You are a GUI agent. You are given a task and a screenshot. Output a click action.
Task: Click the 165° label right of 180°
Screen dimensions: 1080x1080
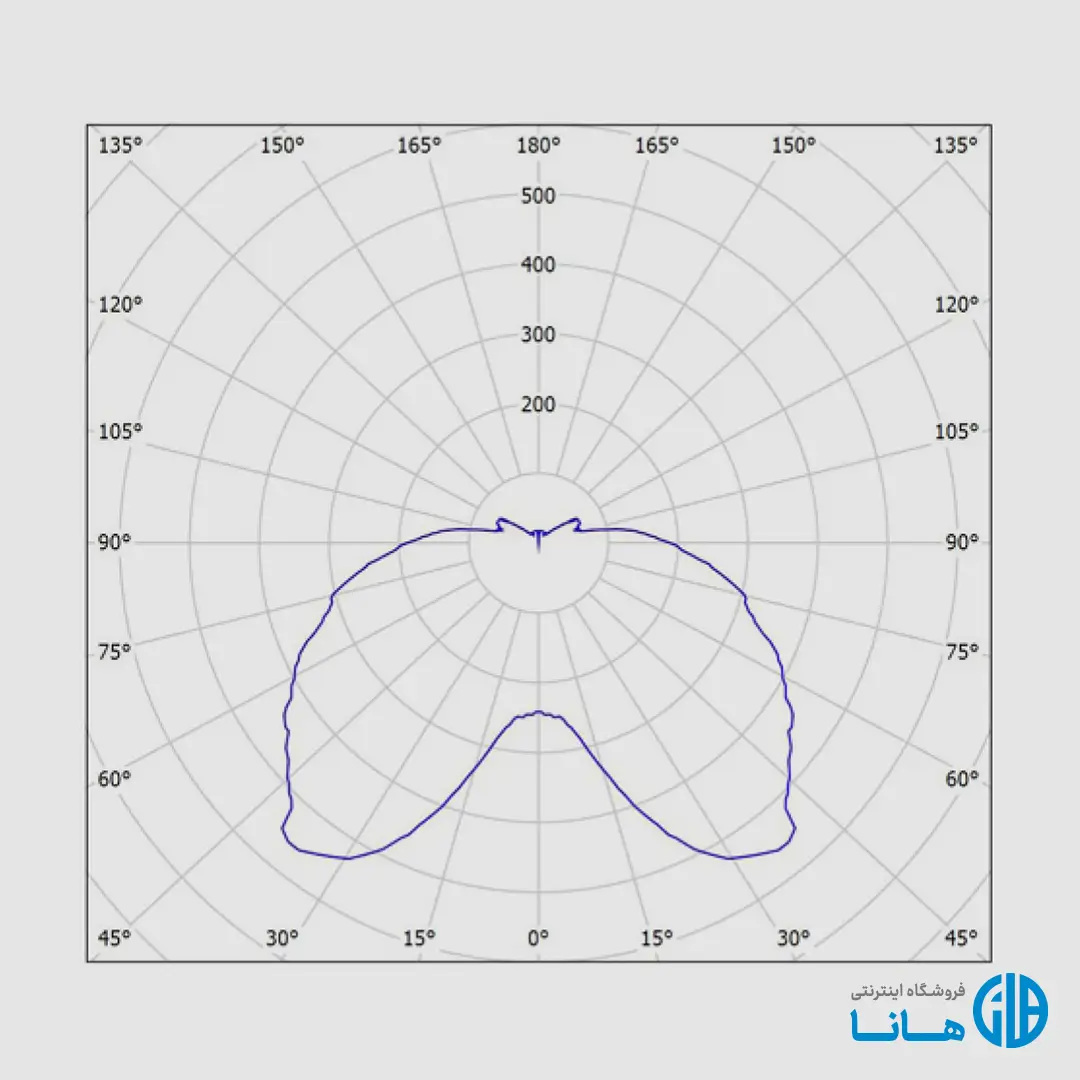656,145
